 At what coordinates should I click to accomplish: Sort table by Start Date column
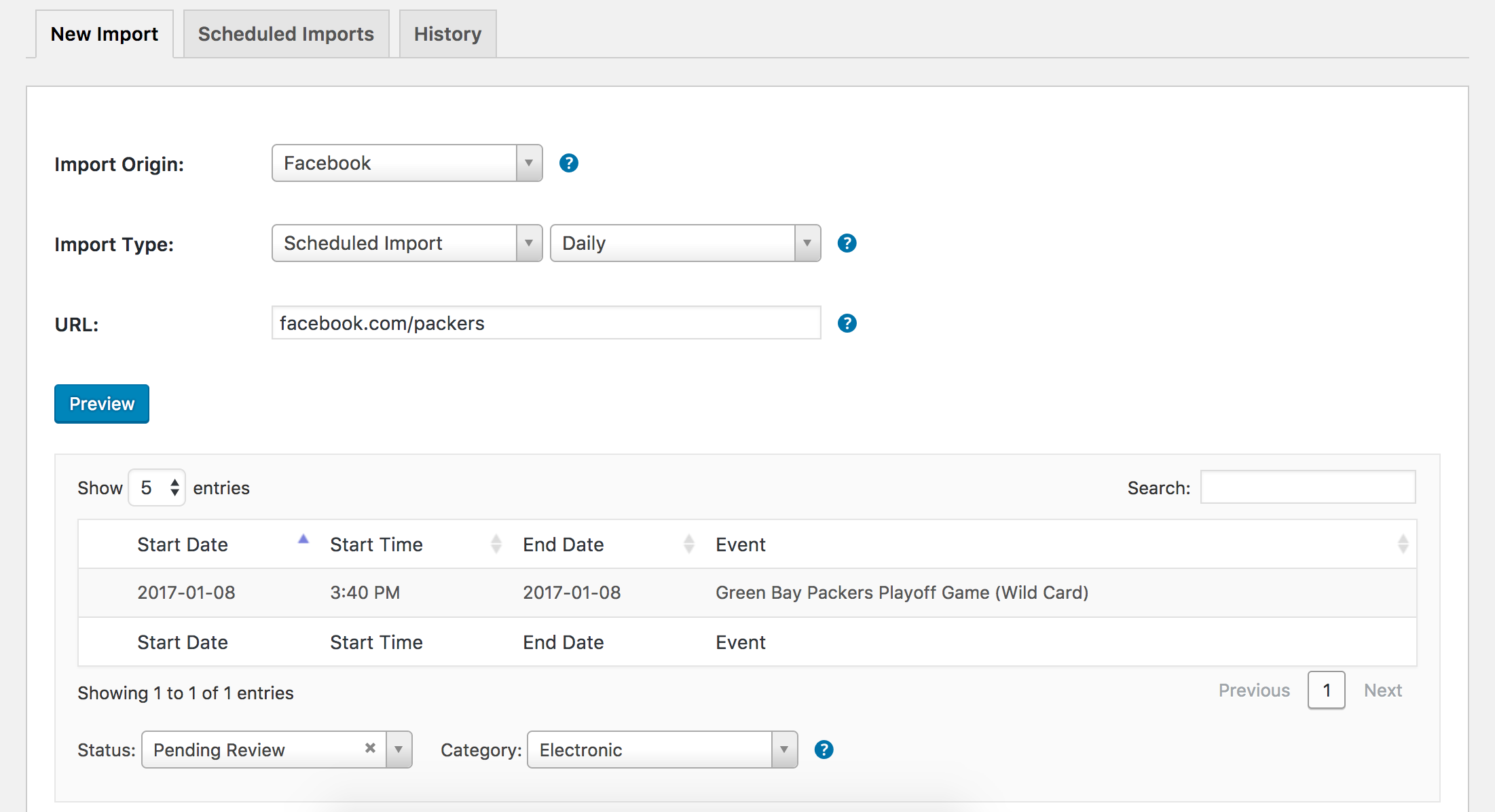point(183,545)
